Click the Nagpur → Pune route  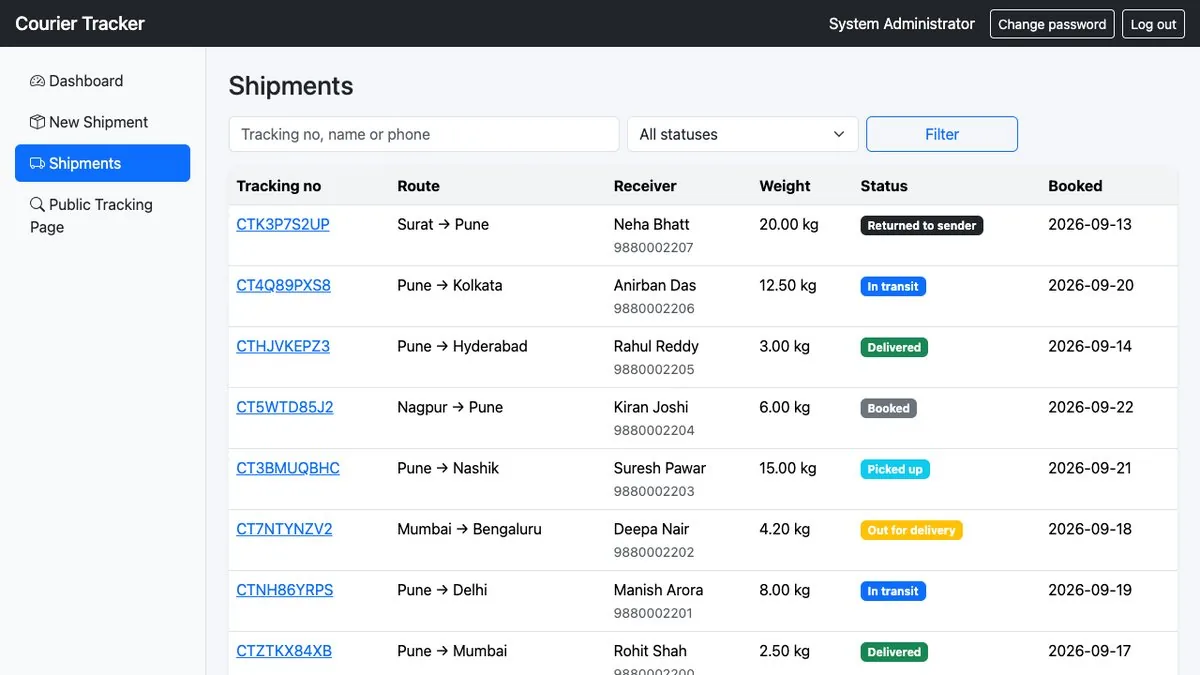pyautogui.click(x=450, y=407)
